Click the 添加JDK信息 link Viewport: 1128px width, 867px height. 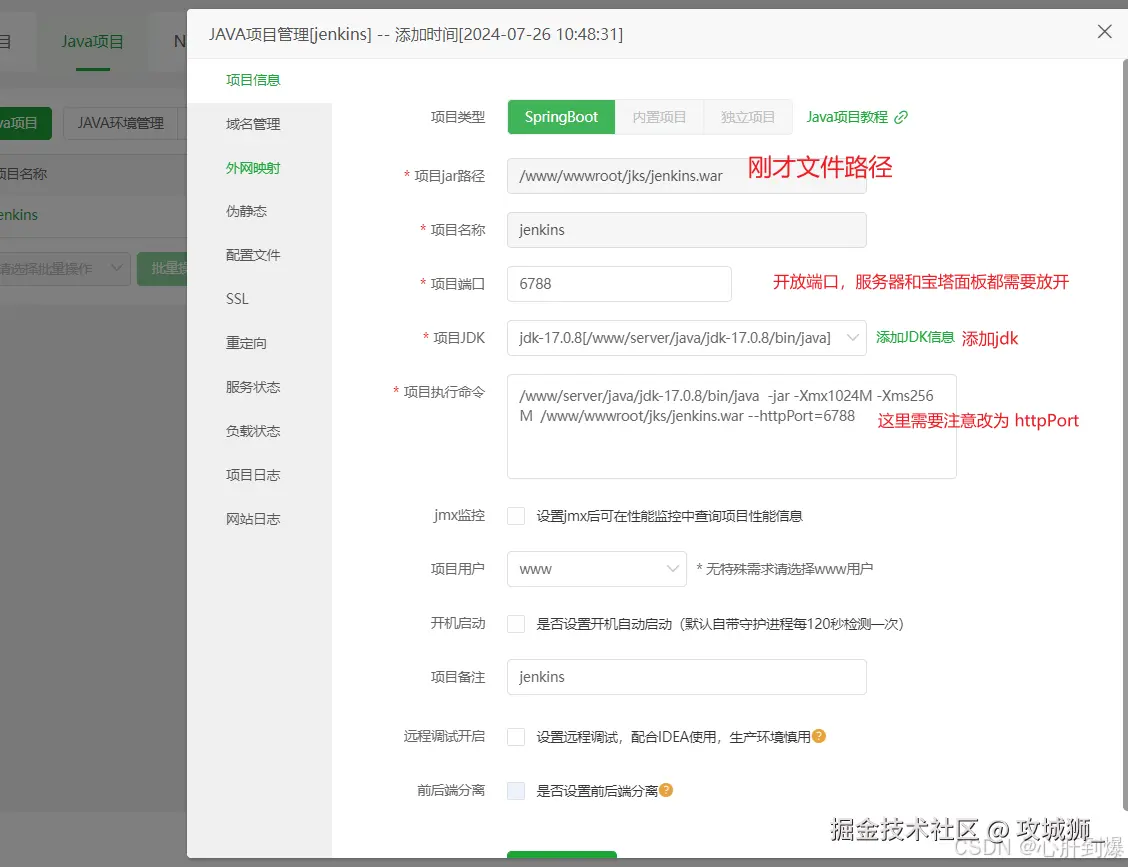coord(913,338)
